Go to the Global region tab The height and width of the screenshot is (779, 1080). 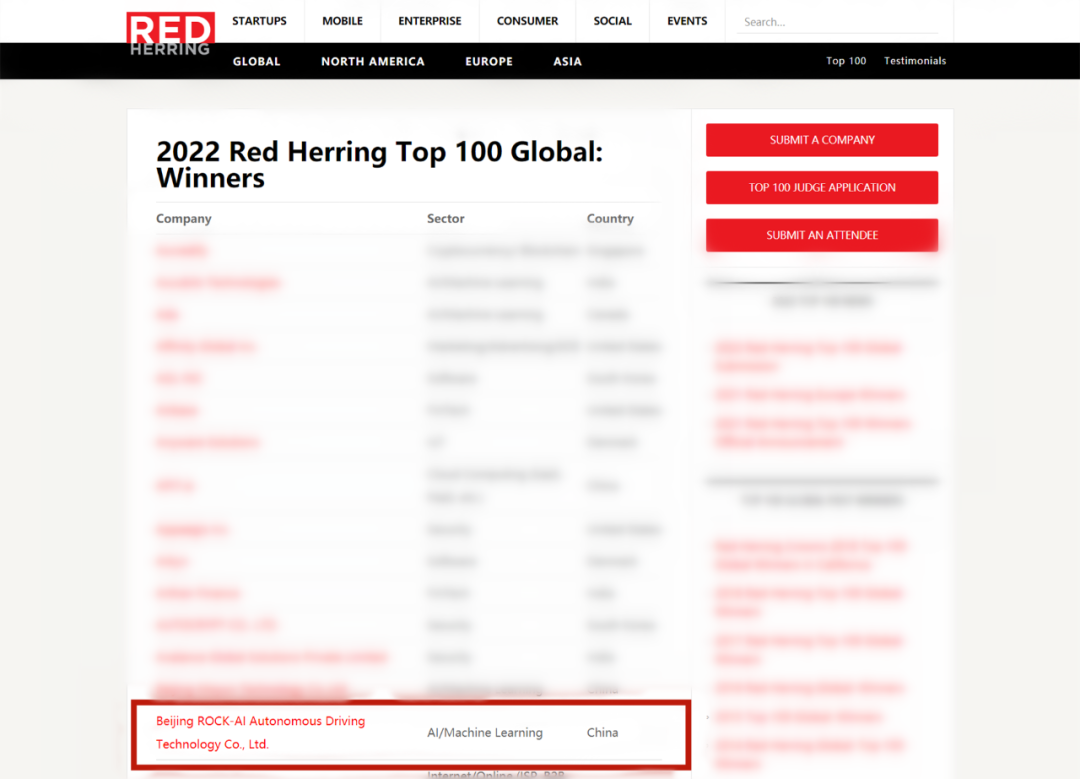256,61
